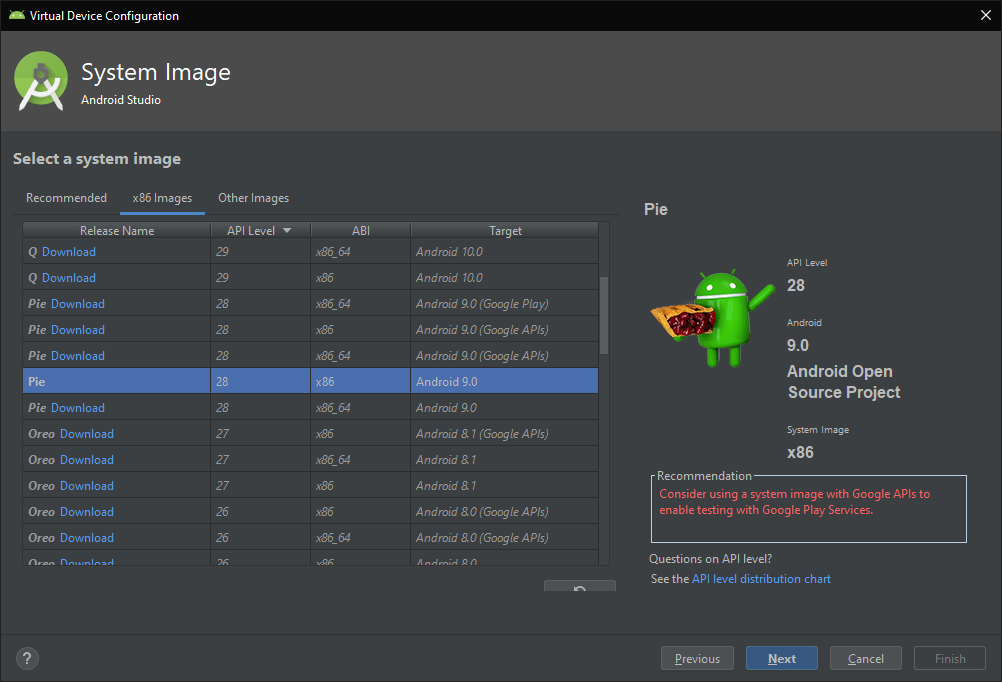Viewport: 1002px width, 682px height.
Task: Click the Pie android mascot image
Action: pos(713,318)
